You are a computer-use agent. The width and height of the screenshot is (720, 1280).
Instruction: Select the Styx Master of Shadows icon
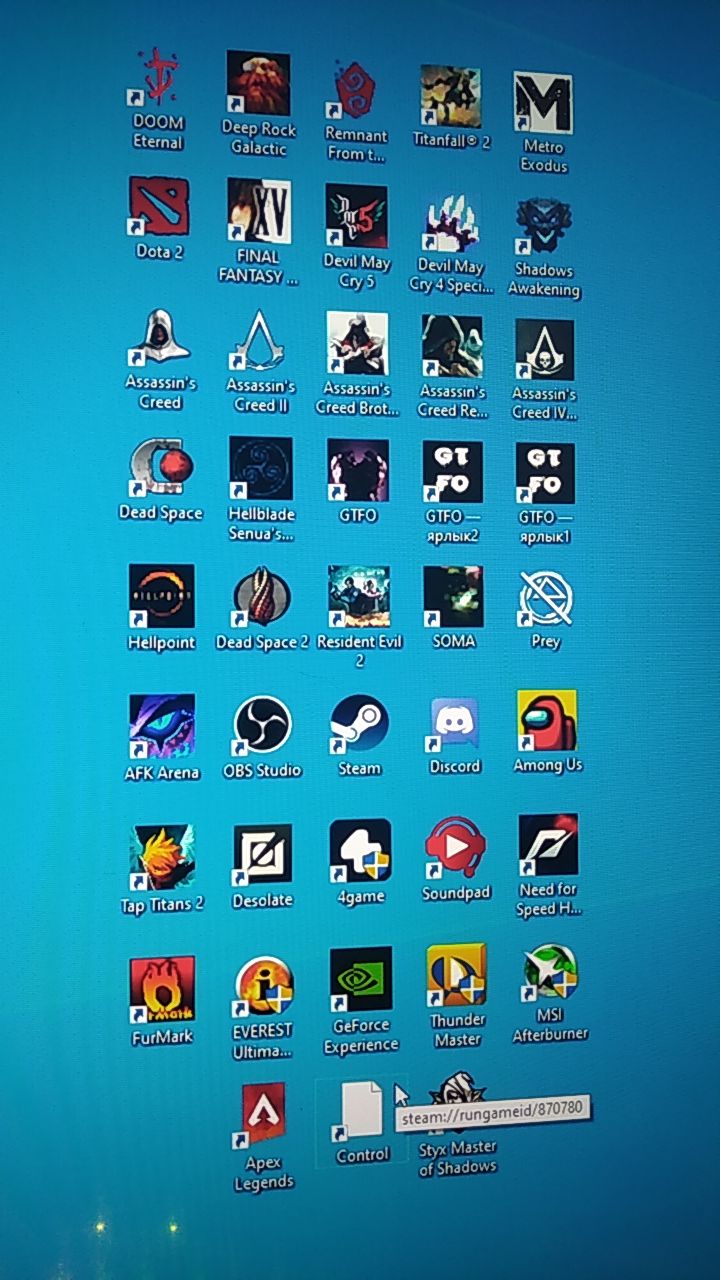(458, 1103)
